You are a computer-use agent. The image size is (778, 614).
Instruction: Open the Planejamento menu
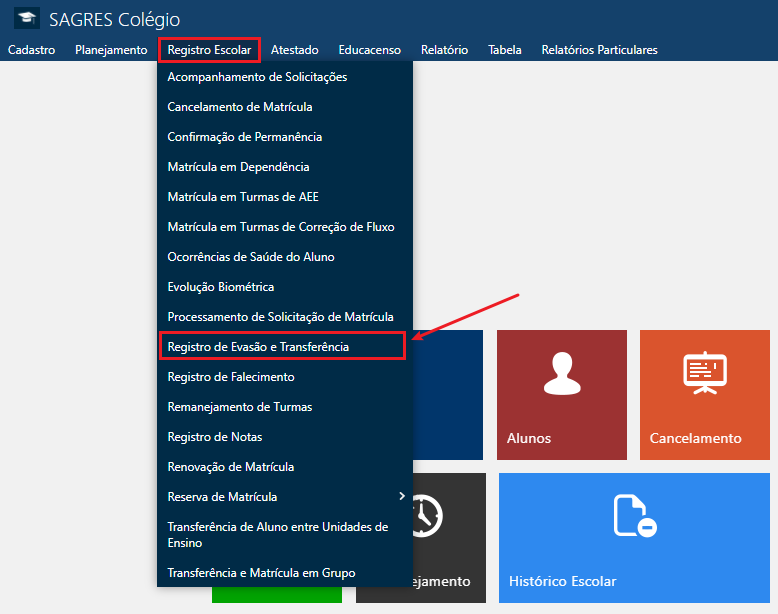point(111,50)
